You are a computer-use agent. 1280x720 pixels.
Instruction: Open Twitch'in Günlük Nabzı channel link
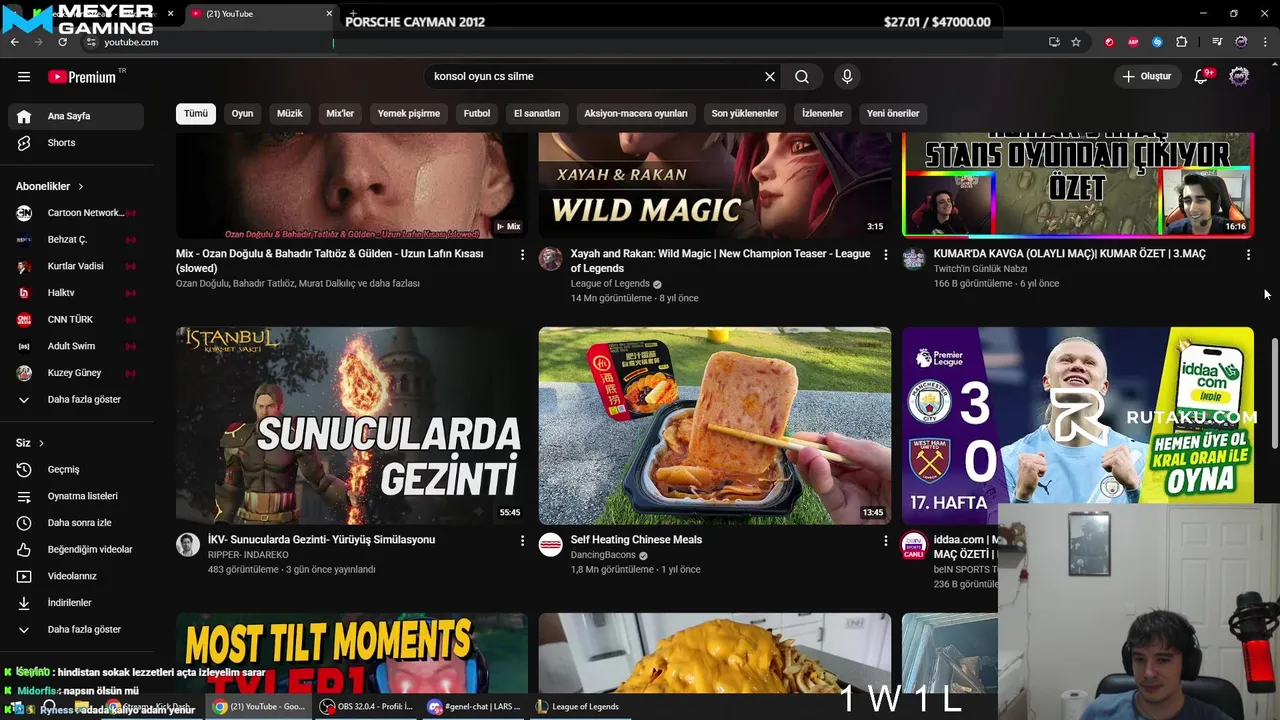(x=980, y=269)
